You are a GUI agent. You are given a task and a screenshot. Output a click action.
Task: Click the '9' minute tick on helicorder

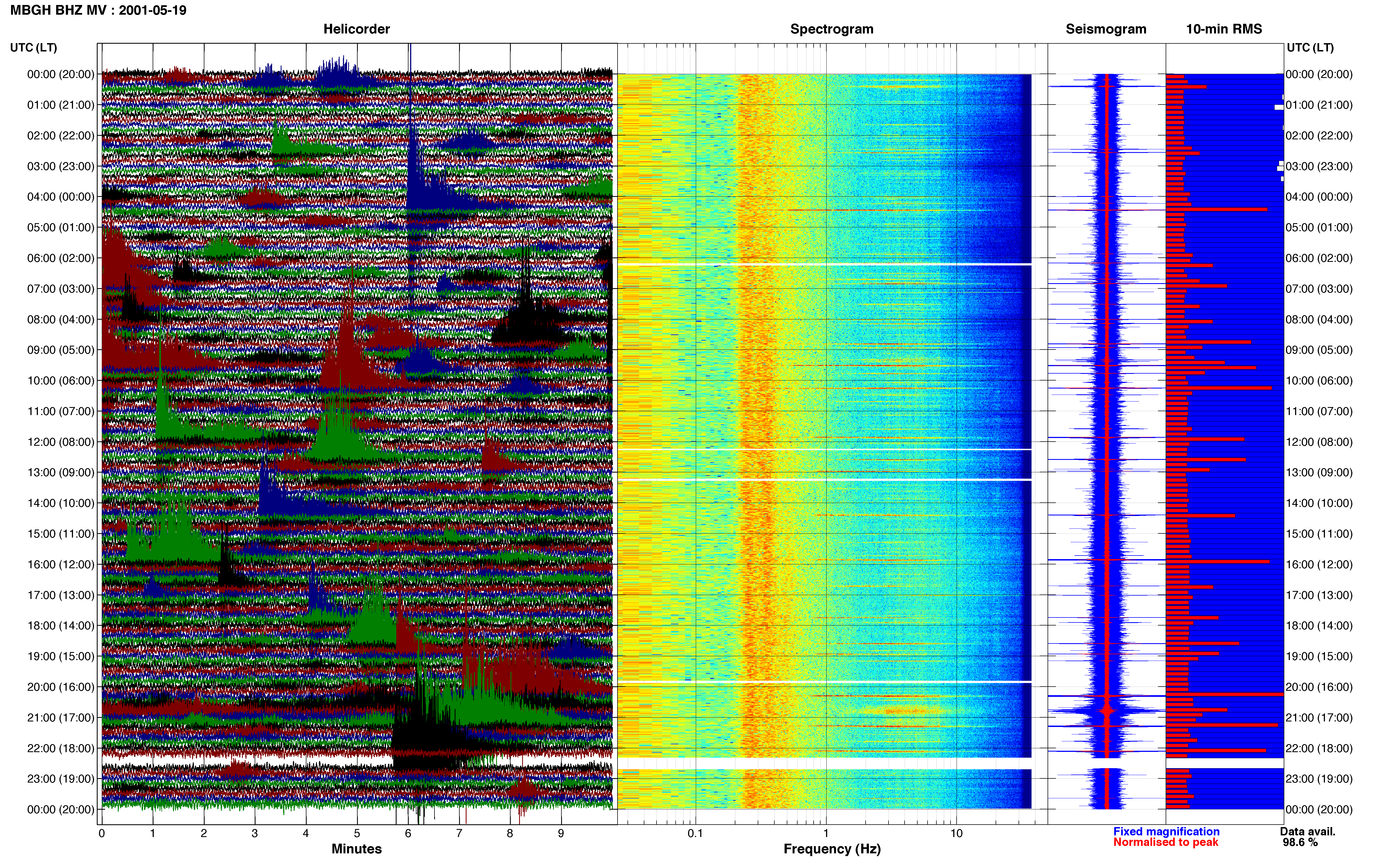click(561, 833)
